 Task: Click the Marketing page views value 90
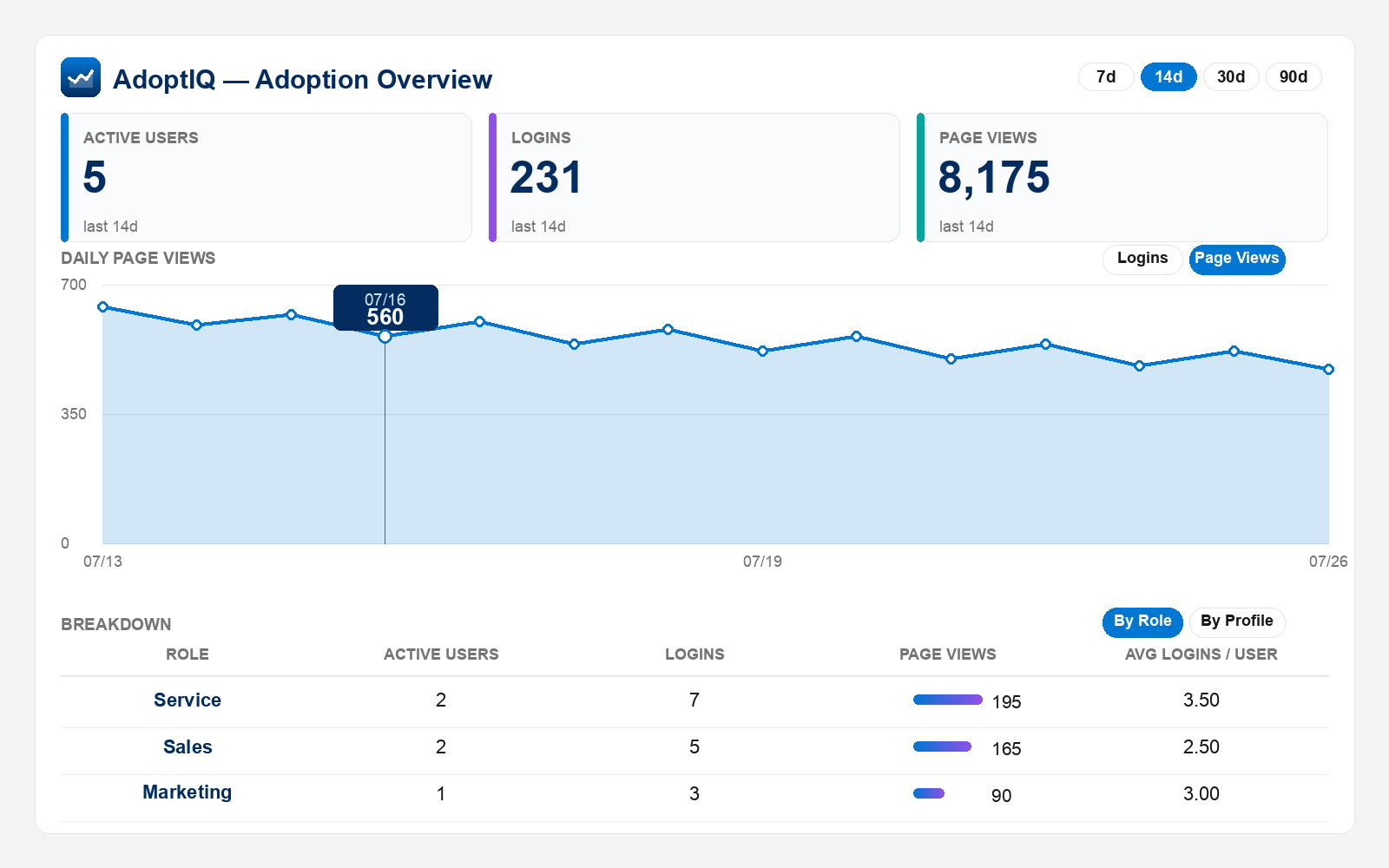point(1001,796)
